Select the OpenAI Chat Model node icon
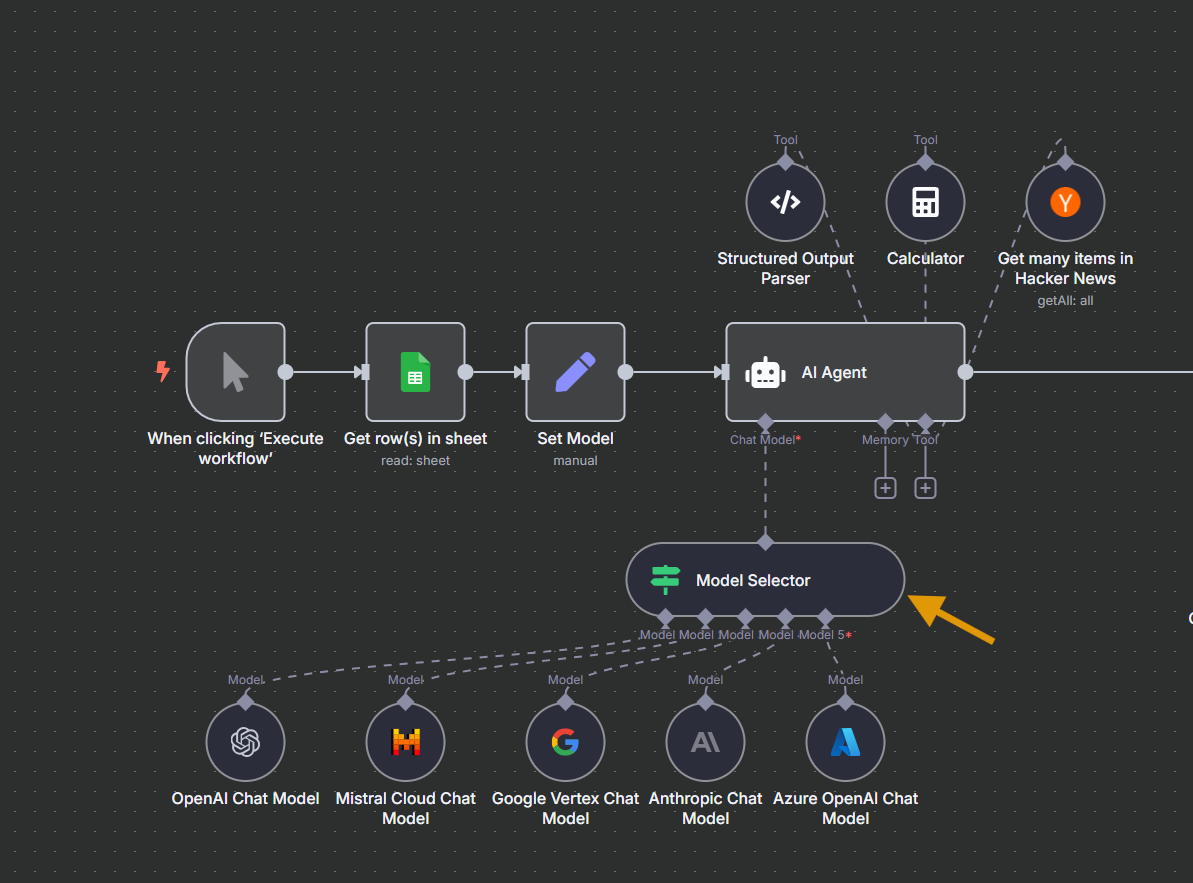The height and width of the screenshot is (883, 1193). (x=245, y=741)
